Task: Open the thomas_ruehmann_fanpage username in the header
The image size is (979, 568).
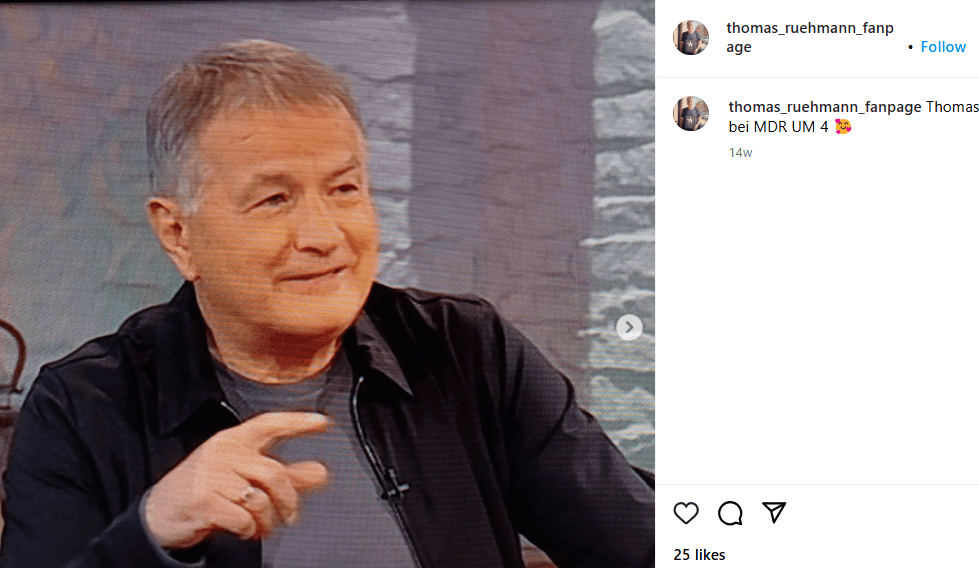Action: coord(810,37)
